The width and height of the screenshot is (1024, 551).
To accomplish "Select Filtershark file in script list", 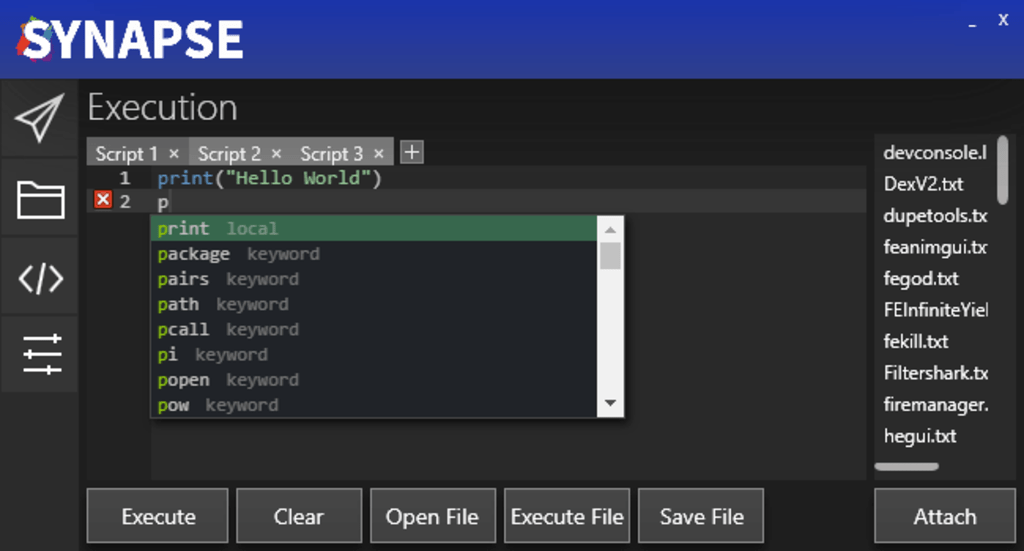I will [x=935, y=373].
